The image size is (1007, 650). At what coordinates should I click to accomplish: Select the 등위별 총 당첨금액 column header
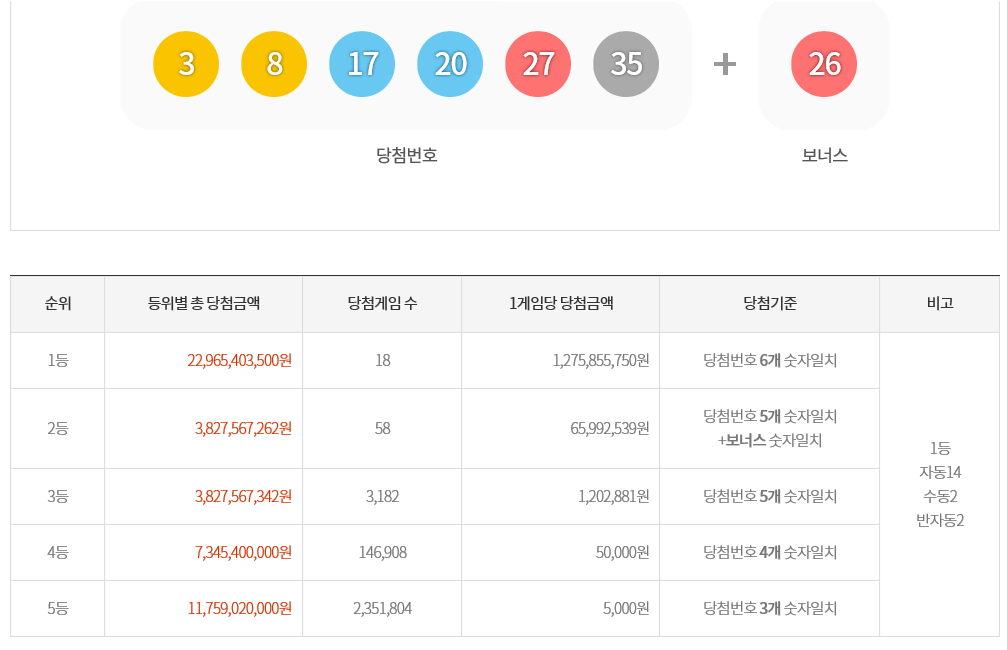click(x=204, y=304)
